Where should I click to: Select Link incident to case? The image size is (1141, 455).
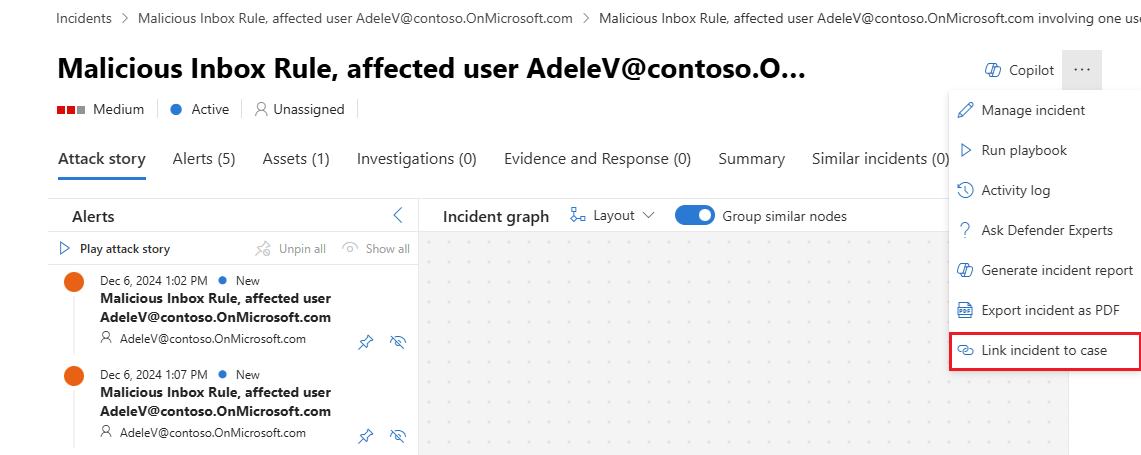tap(1044, 350)
